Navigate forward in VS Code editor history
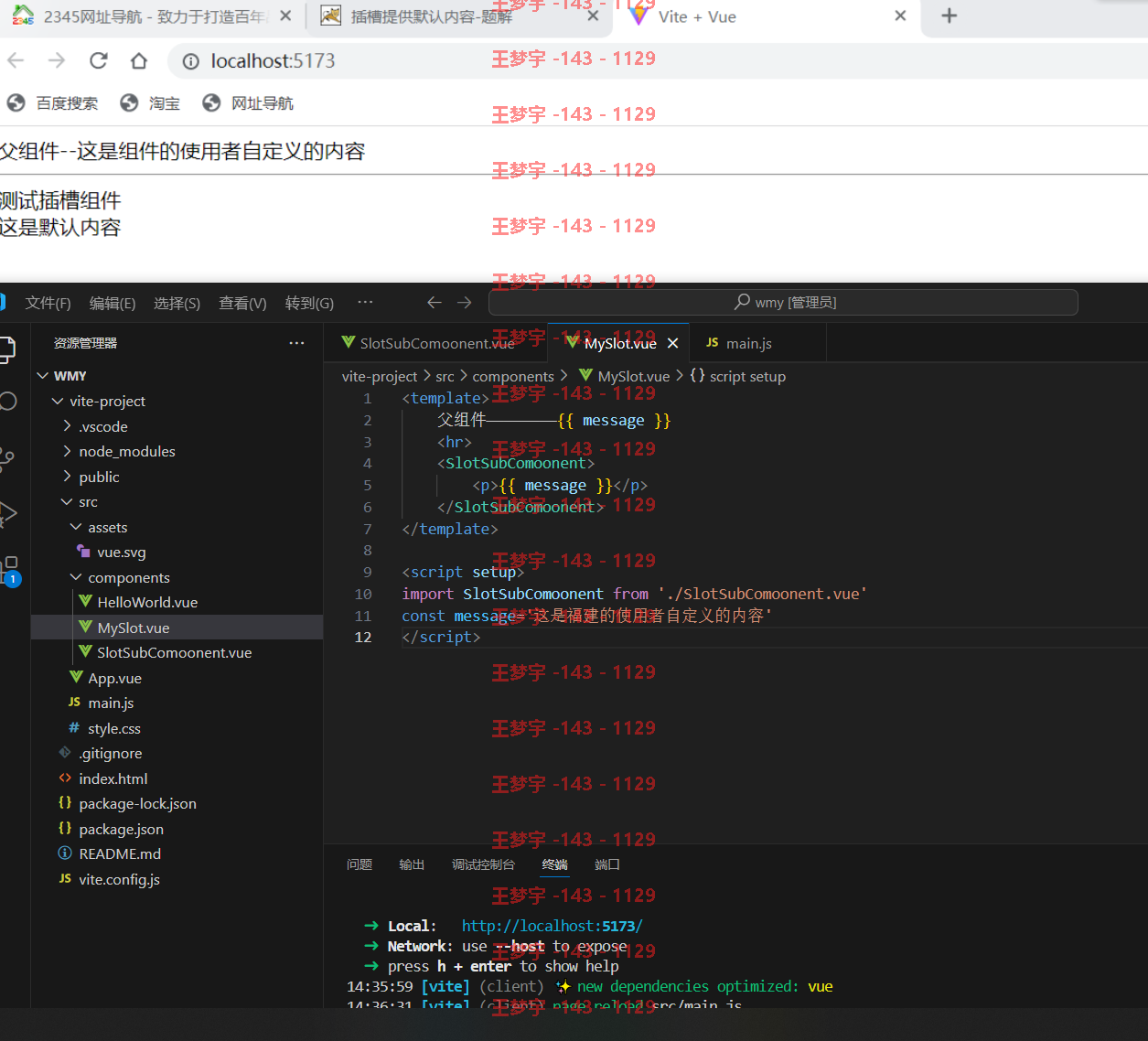 coord(465,303)
